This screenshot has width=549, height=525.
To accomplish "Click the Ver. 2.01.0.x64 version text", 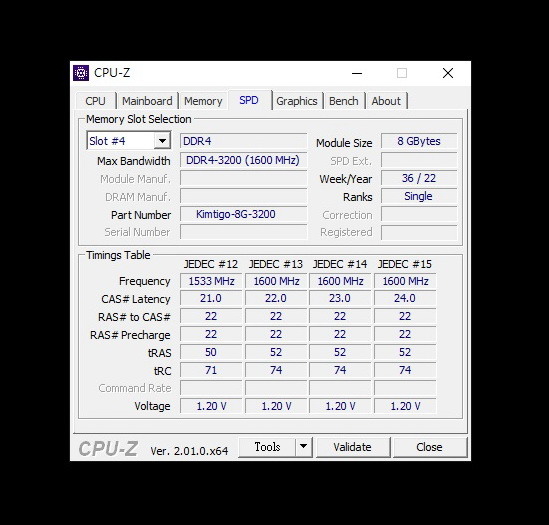I will tap(189, 451).
